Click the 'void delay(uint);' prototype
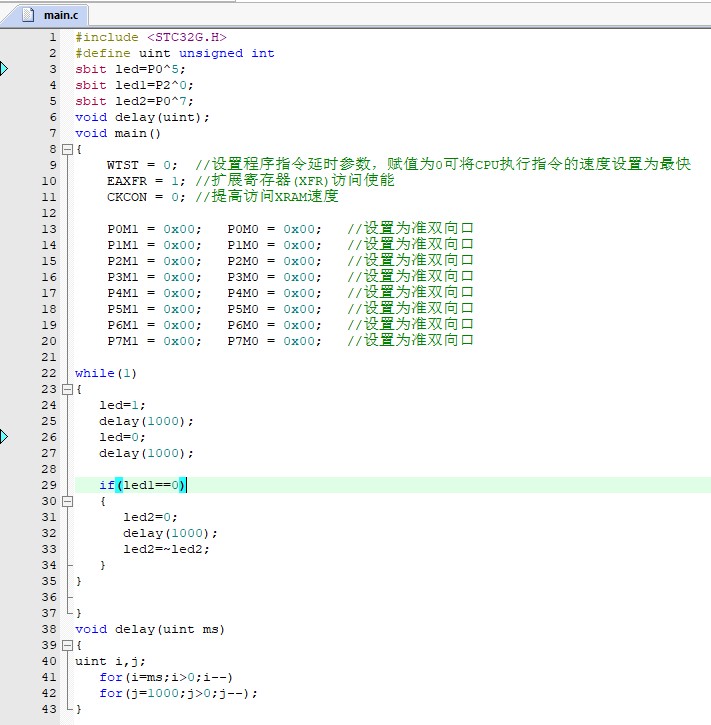The width and height of the screenshot is (711, 725). click(x=142, y=117)
